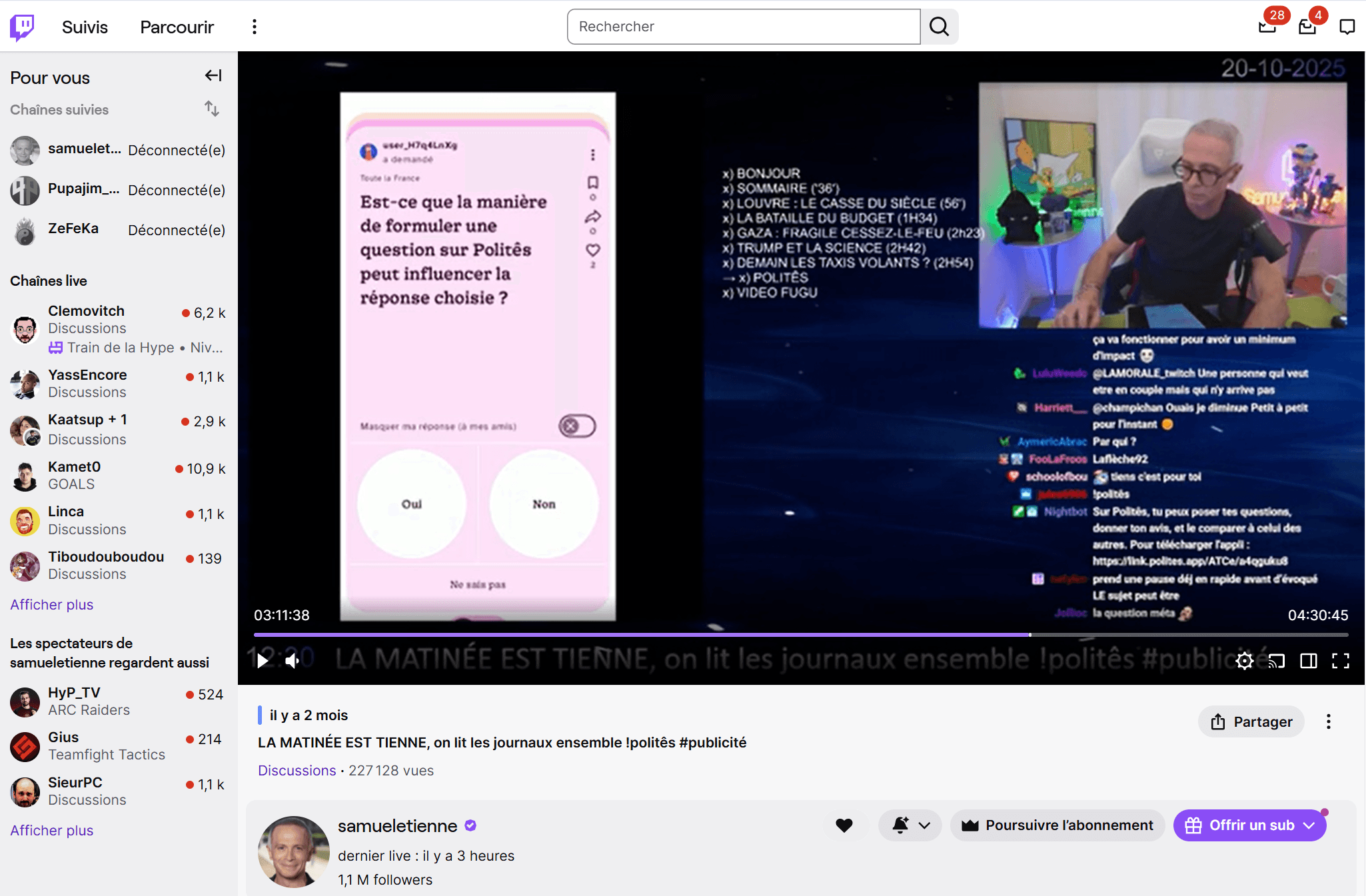
Task: Expand the notification settings chevron
Action: click(x=925, y=825)
